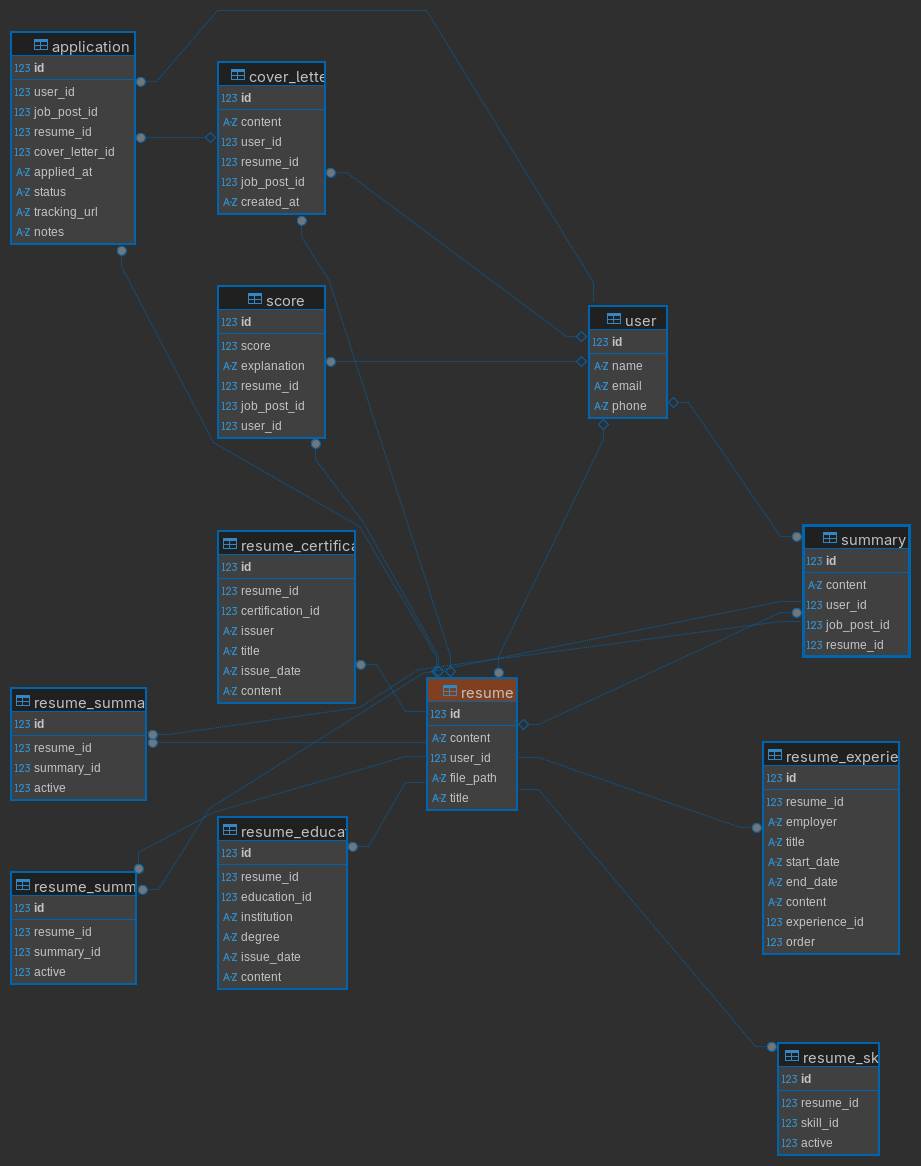Select the explanation column in score table

[x=272, y=366]
